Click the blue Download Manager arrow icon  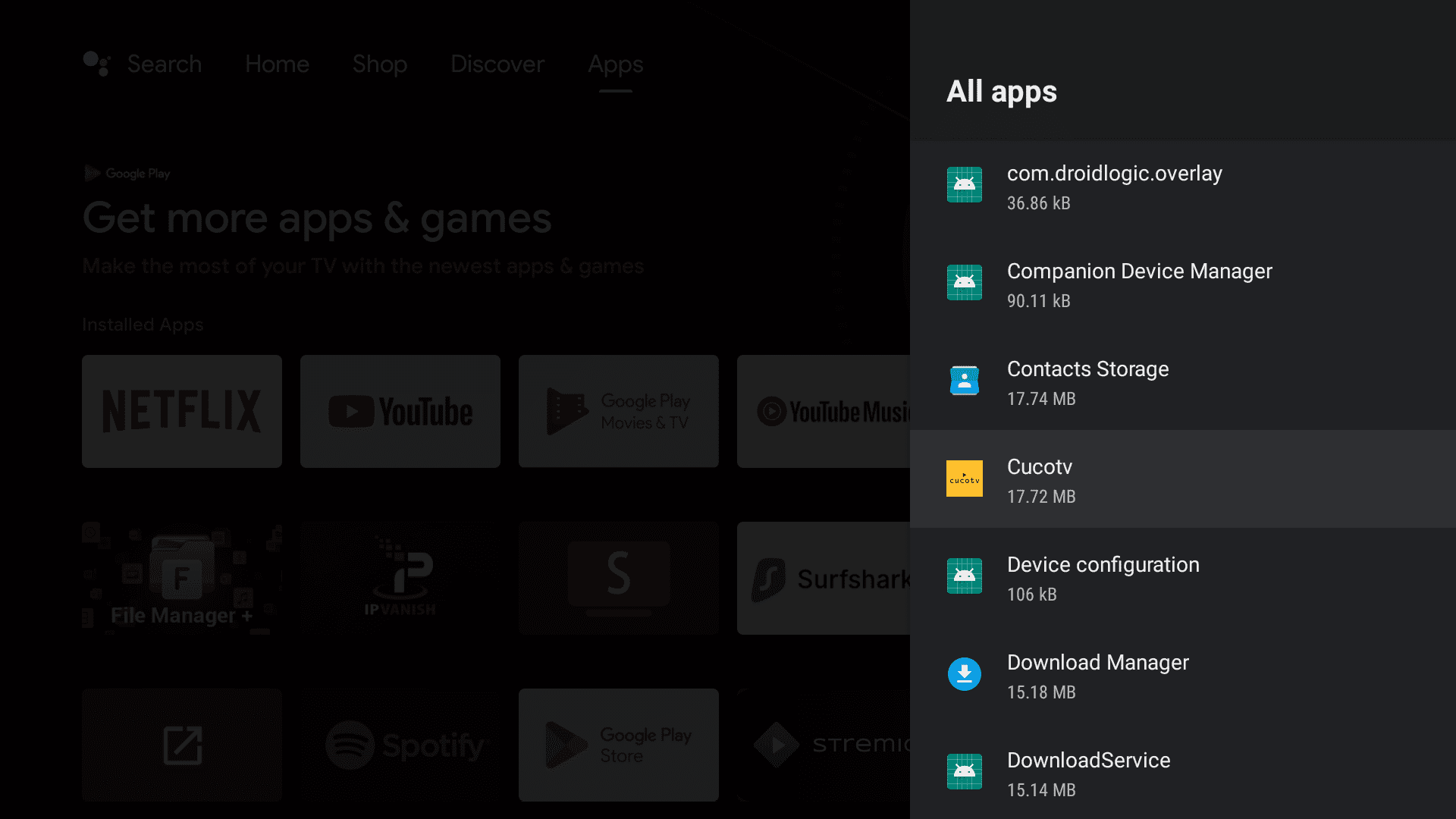point(965,674)
